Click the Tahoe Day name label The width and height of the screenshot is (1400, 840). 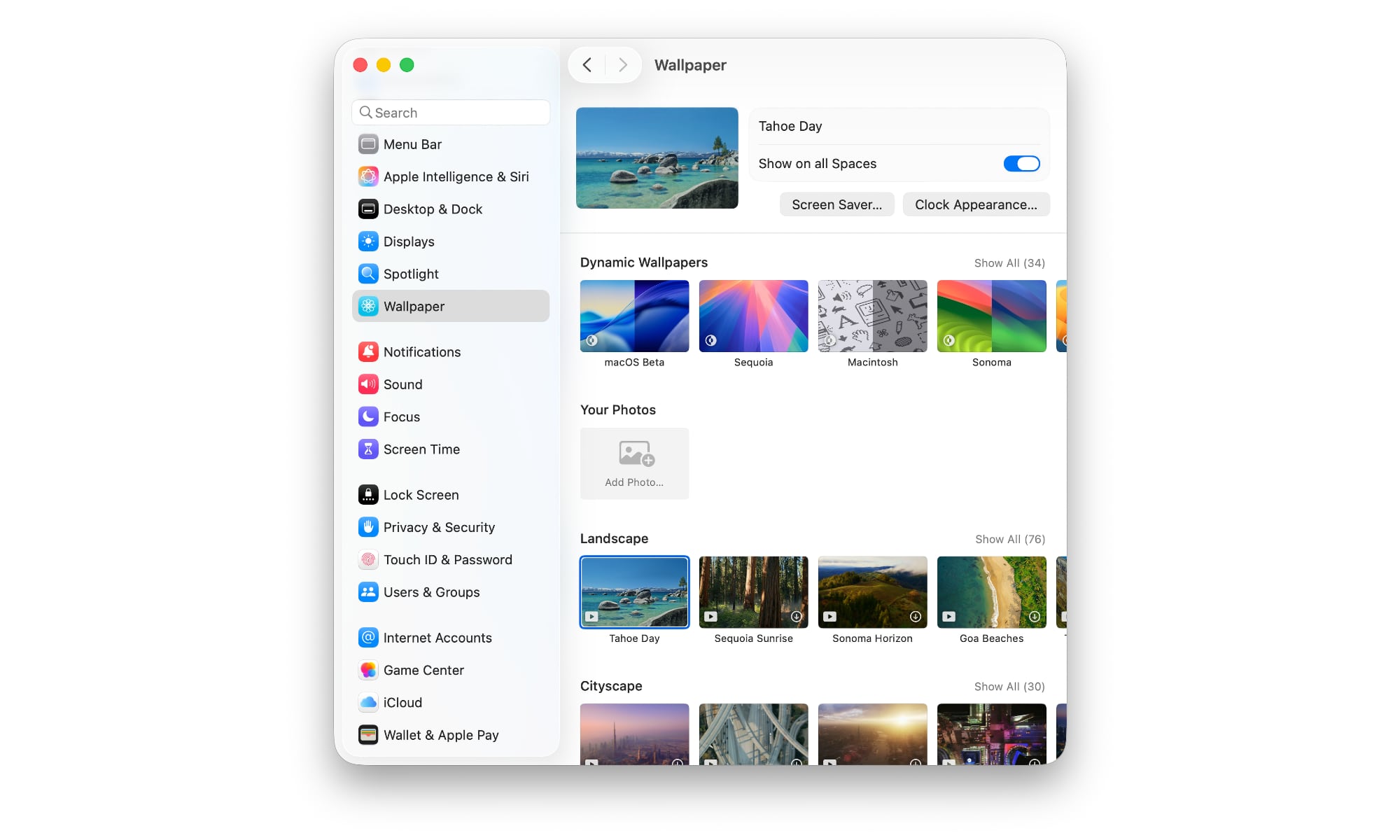click(x=790, y=126)
